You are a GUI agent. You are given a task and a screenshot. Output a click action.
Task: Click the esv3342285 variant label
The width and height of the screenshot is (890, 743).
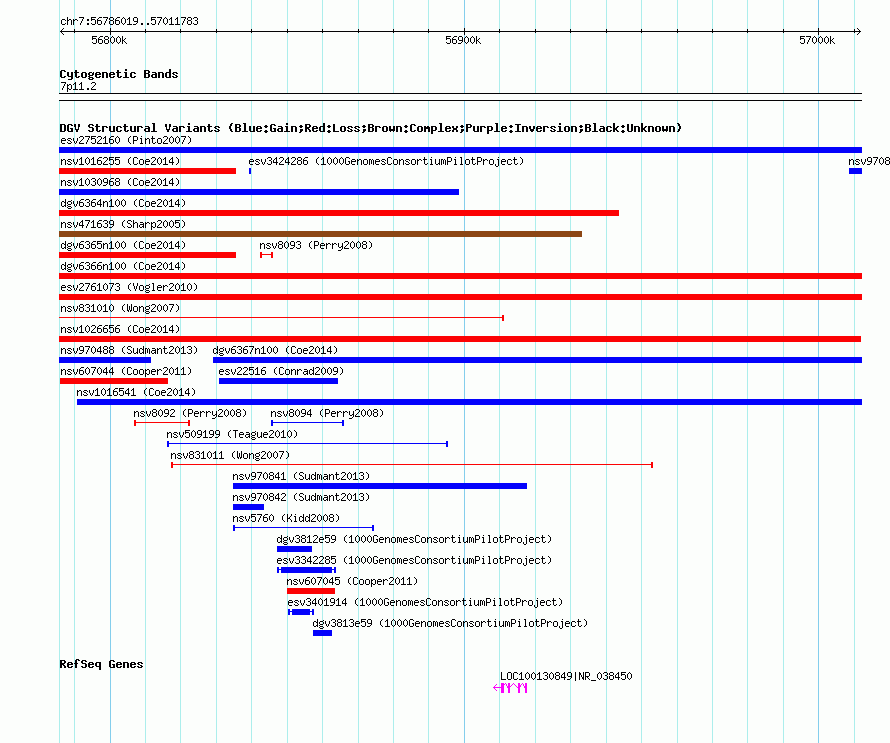tap(414, 560)
